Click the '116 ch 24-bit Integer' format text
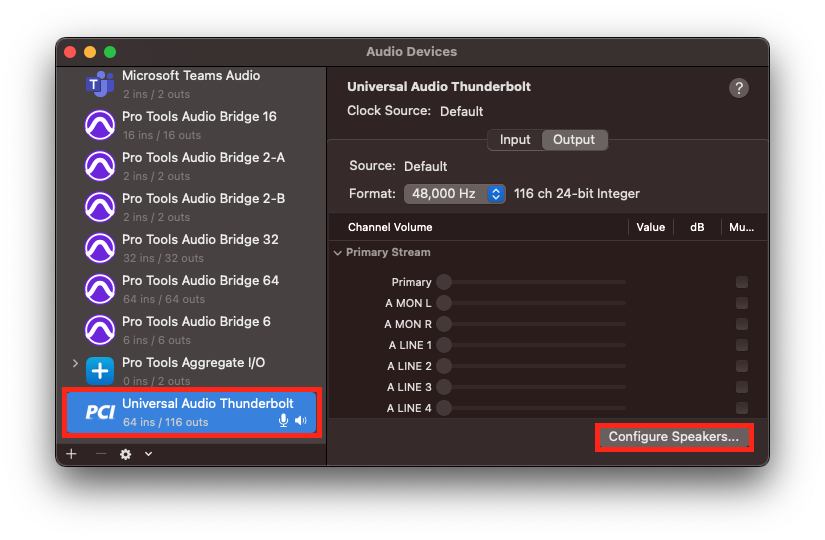Screen dimensions: 825x540 (577, 194)
